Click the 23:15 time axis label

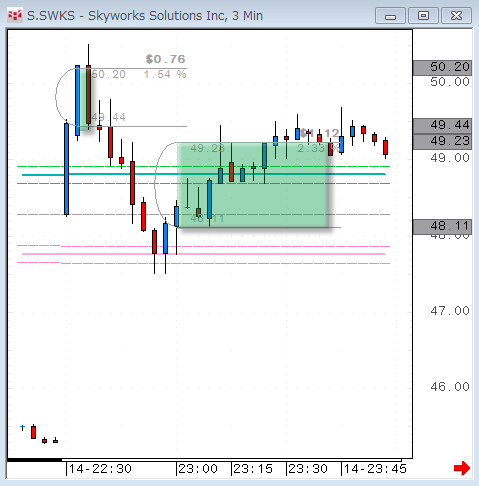point(253,469)
